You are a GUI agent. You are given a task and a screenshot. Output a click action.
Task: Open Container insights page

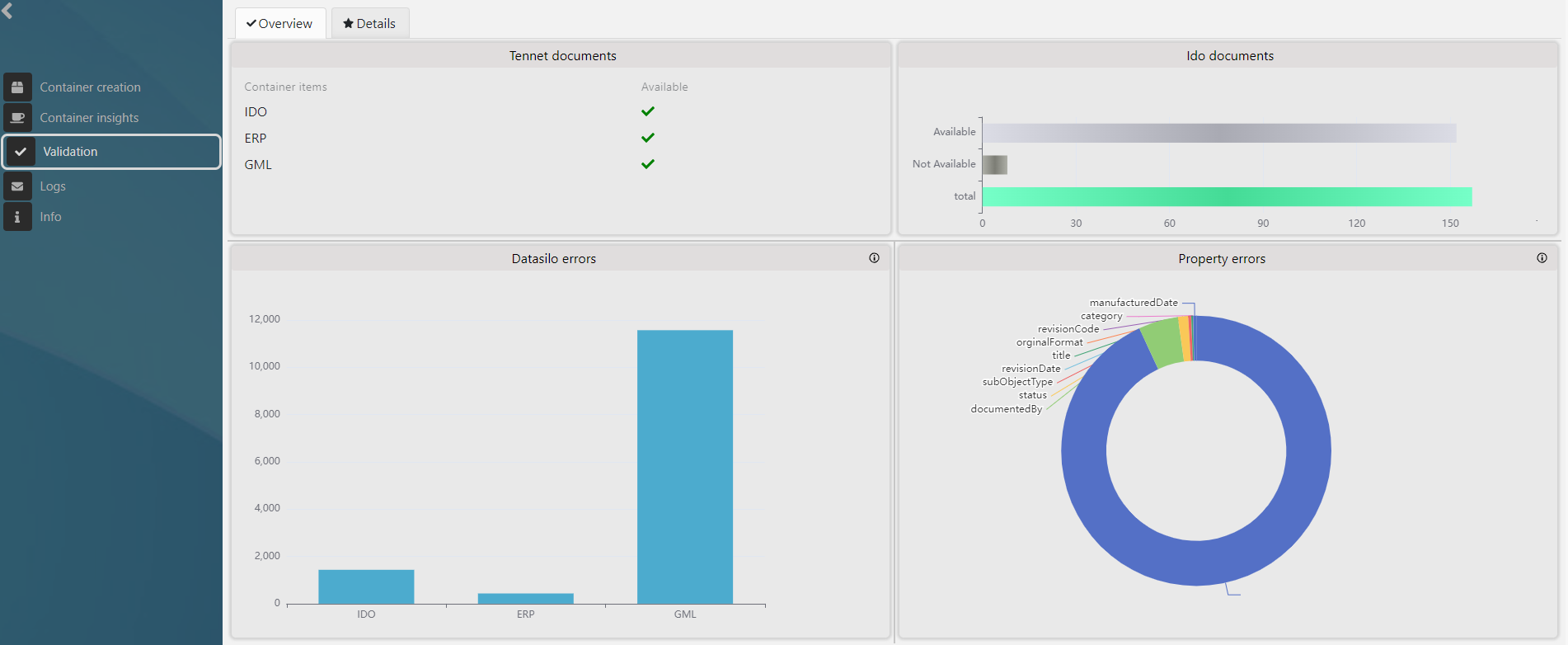pos(89,118)
